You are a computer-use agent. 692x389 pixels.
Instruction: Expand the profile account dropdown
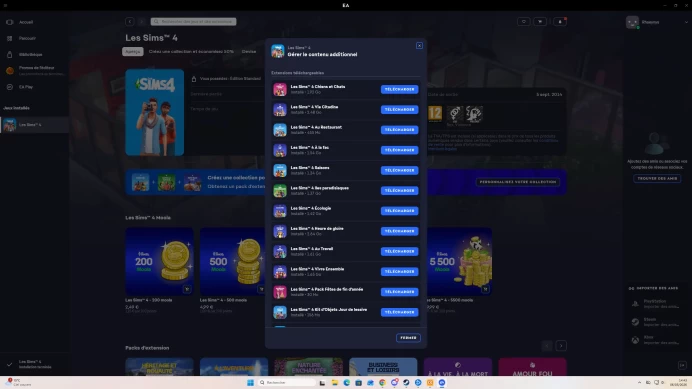686,22
